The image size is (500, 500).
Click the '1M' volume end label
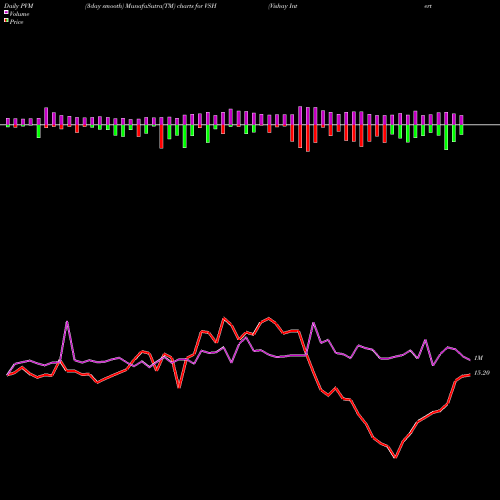[478, 358]
